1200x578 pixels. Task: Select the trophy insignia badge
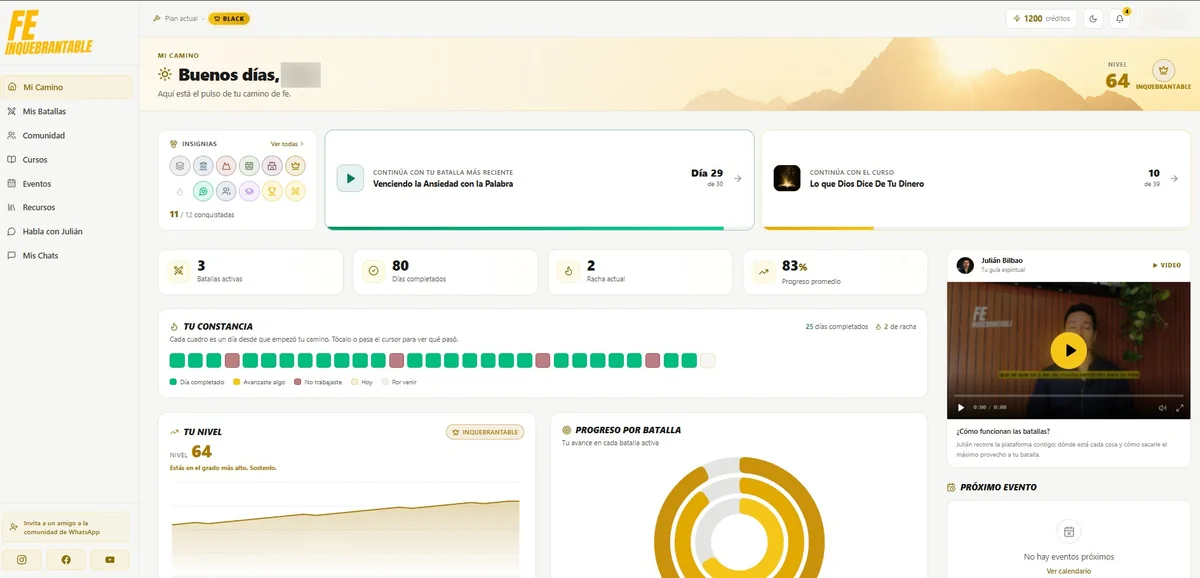[x=272, y=191]
